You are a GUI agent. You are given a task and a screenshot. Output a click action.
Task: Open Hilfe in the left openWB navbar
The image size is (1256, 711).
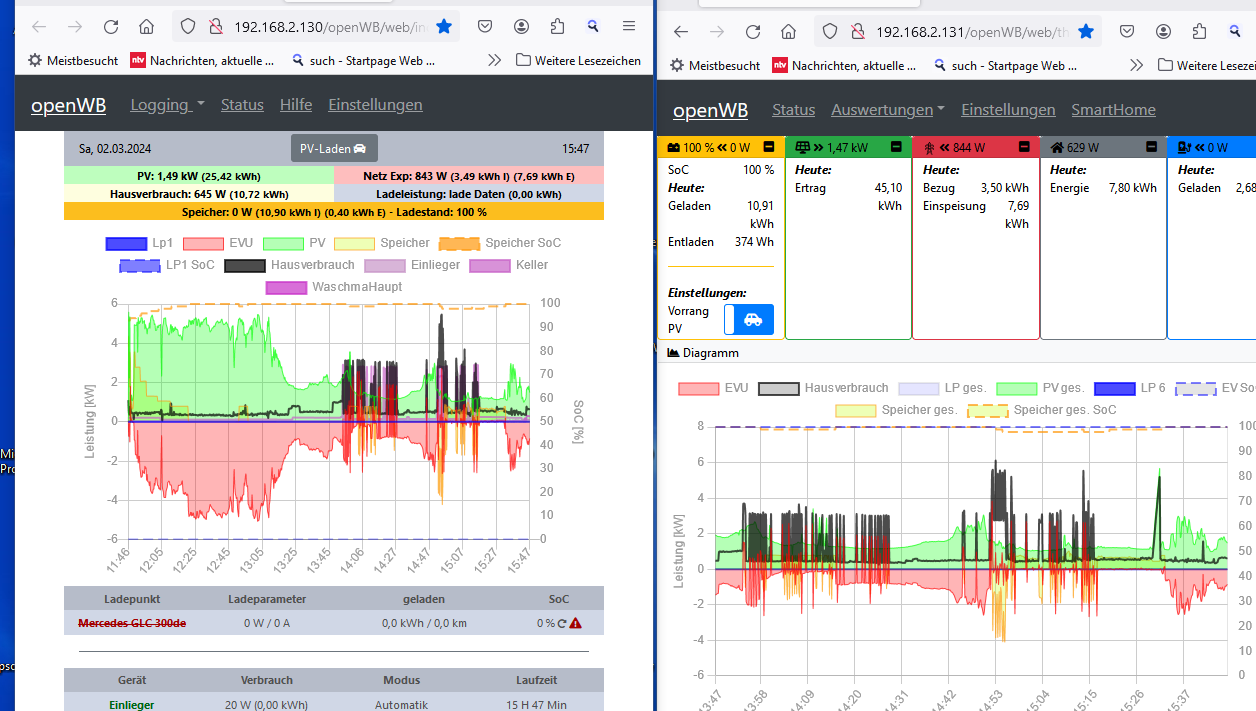[296, 105]
